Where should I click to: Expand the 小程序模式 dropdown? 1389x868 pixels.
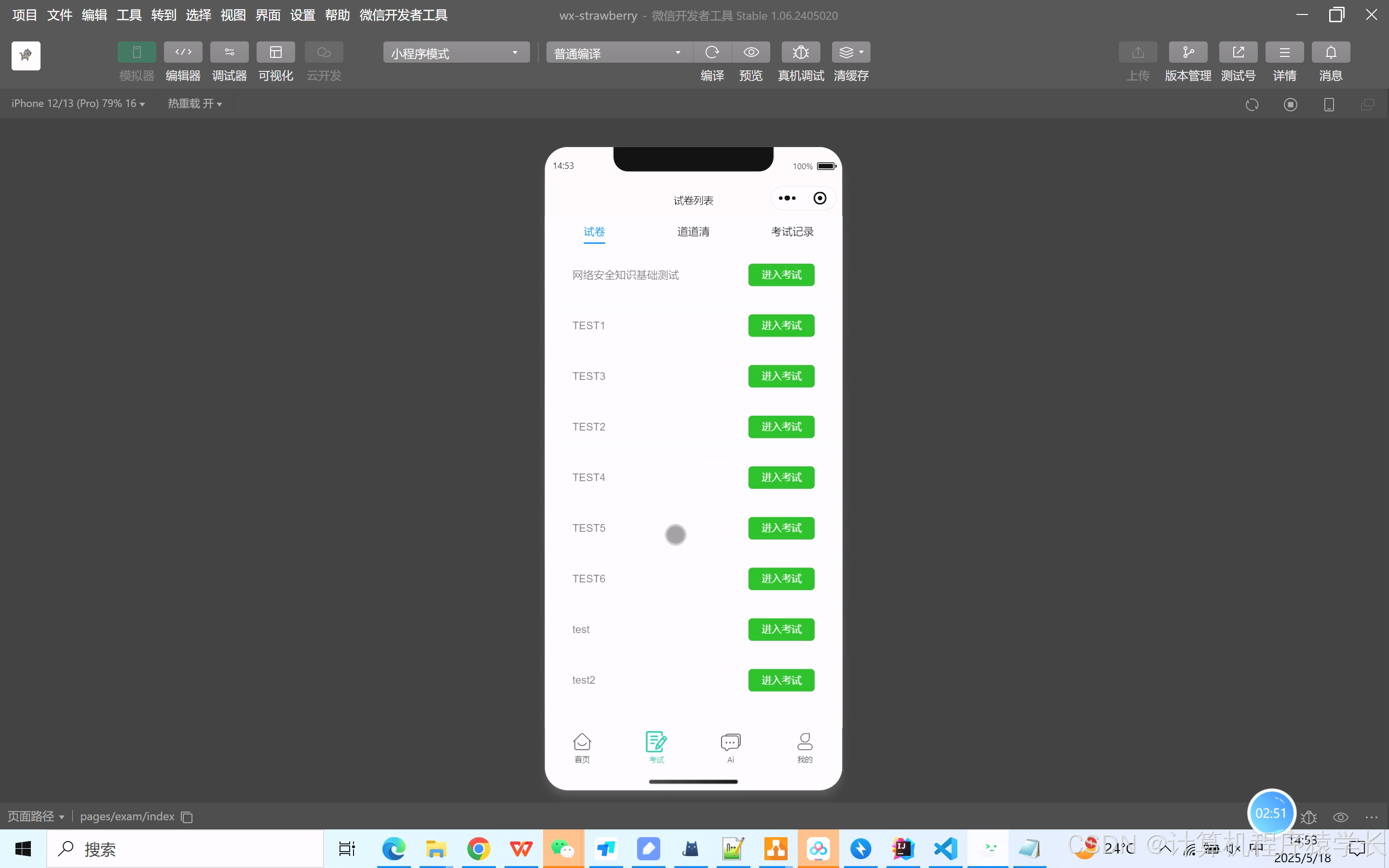click(456, 53)
